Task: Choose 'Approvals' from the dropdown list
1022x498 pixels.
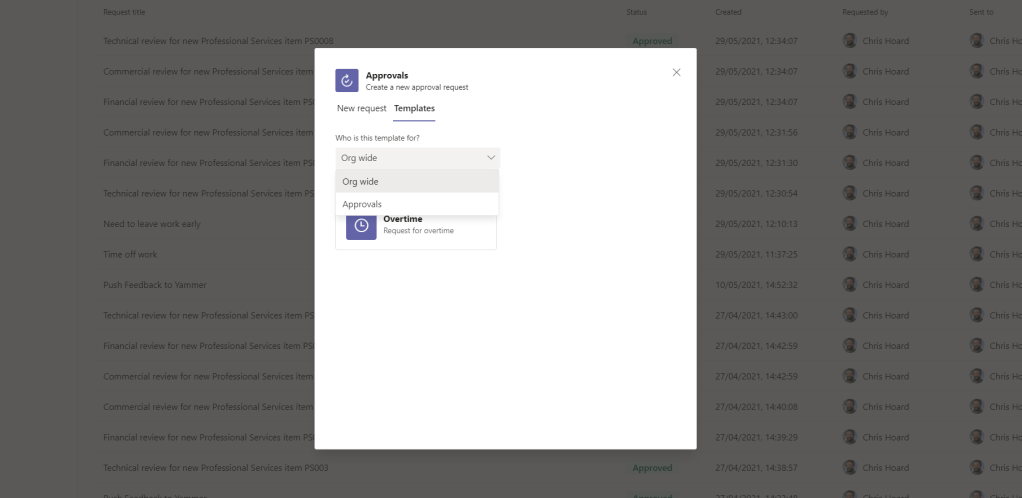Action: tap(416, 204)
